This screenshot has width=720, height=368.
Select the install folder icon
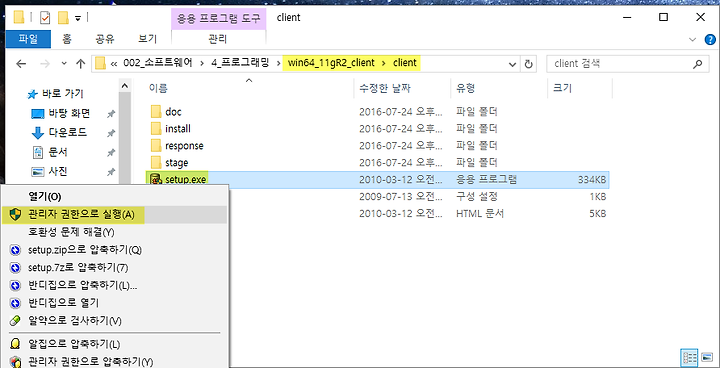157,129
